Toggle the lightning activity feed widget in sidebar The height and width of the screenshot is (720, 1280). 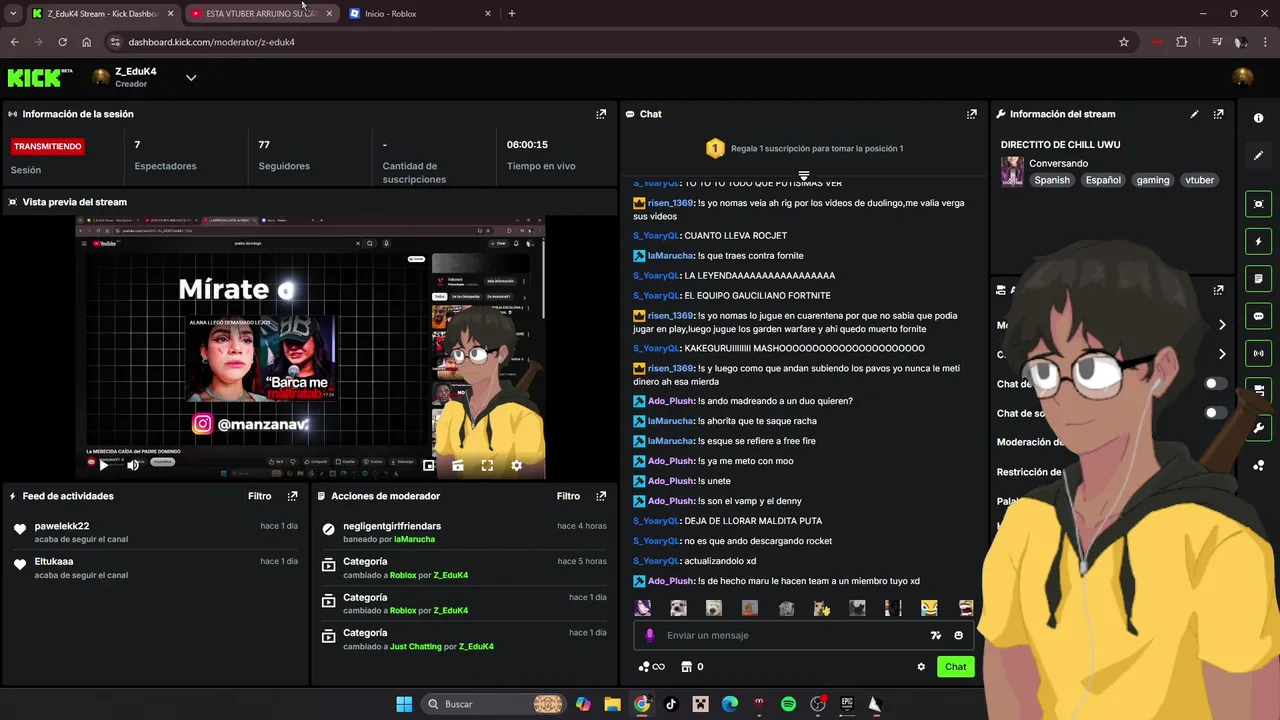tap(1258, 241)
